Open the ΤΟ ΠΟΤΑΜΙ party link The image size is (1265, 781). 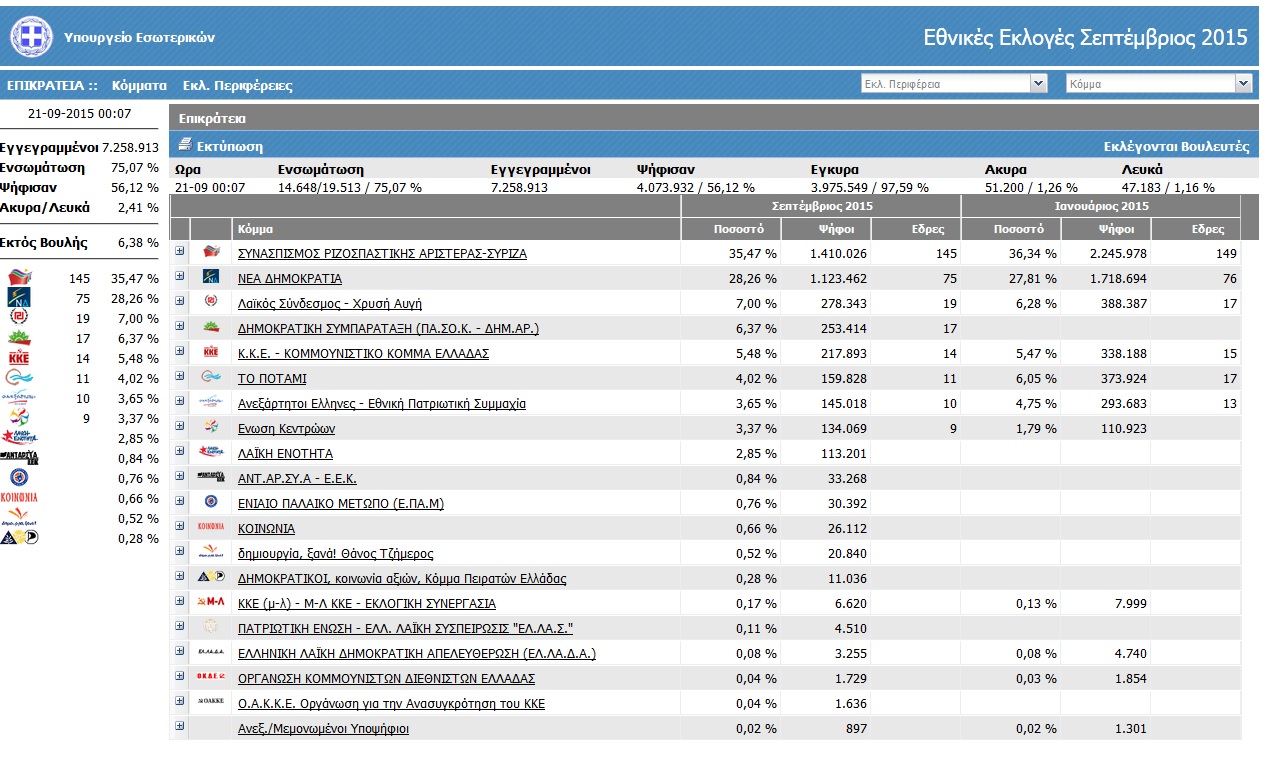tap(272, 379)
